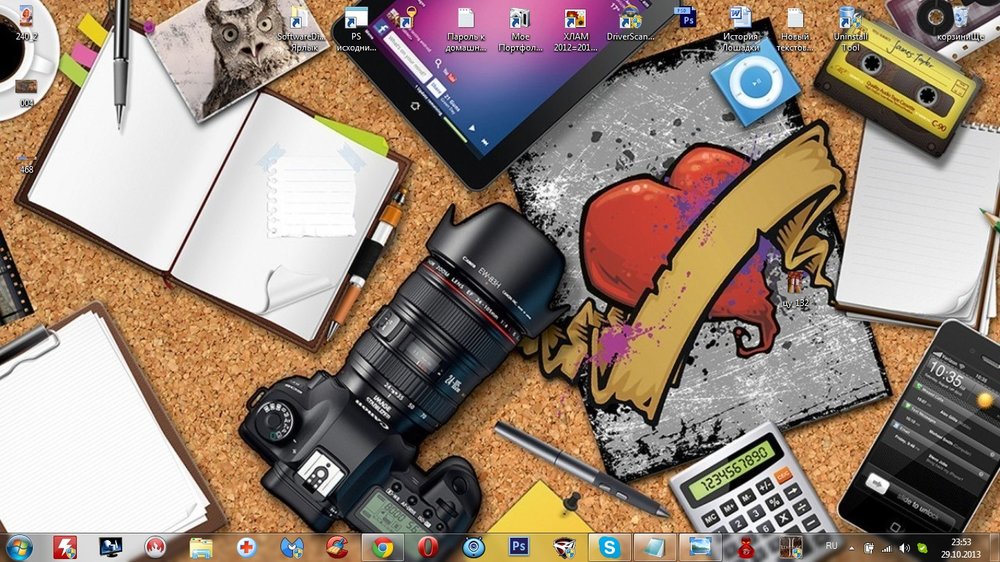Show hidden tray icons arrow
The width and height of the screenshot is (1000, 562).
[850, 547]
